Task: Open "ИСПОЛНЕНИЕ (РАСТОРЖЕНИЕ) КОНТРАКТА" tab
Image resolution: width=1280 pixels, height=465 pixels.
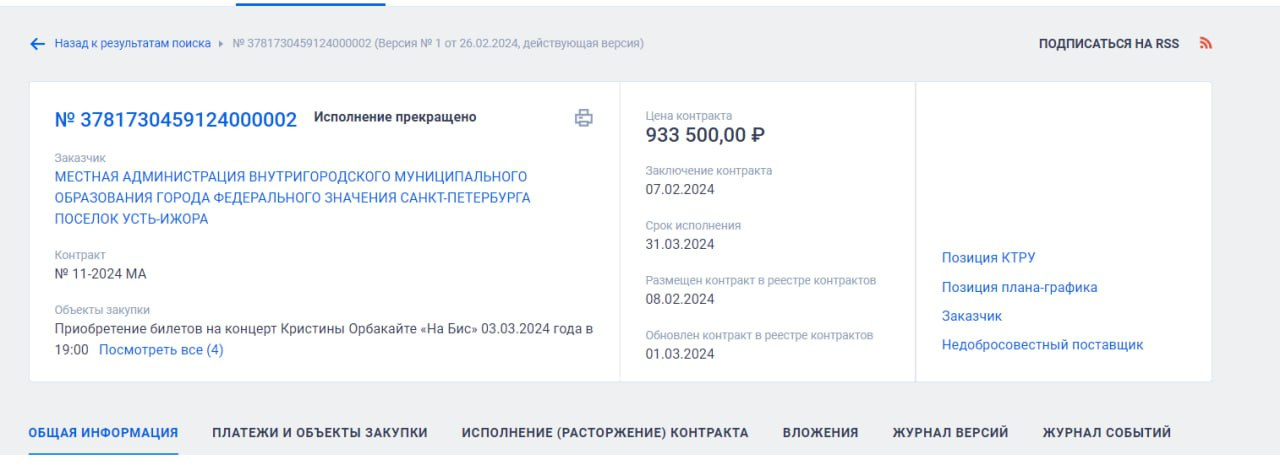Action: tap(604, 433)
